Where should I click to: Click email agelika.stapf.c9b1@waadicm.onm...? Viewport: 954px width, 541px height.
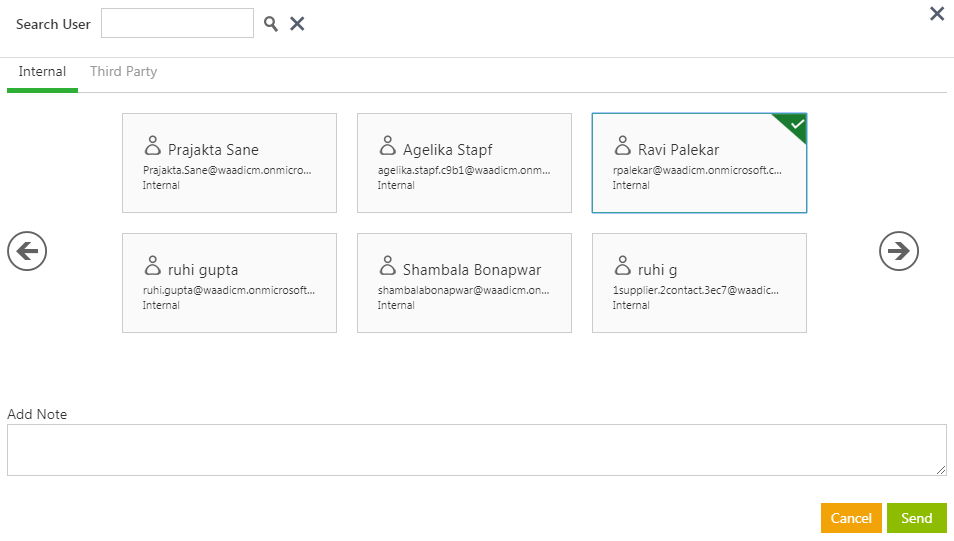click(464, 170)
